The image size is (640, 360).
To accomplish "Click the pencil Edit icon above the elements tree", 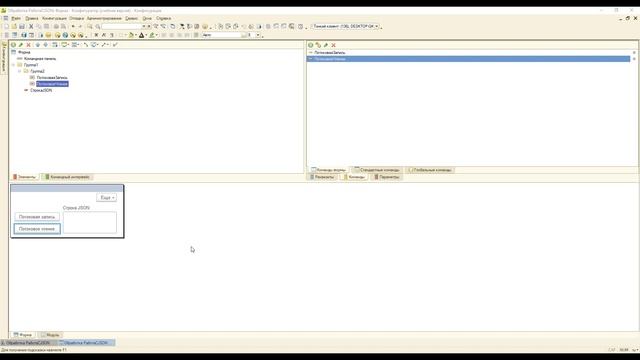I will pos(21,45).
